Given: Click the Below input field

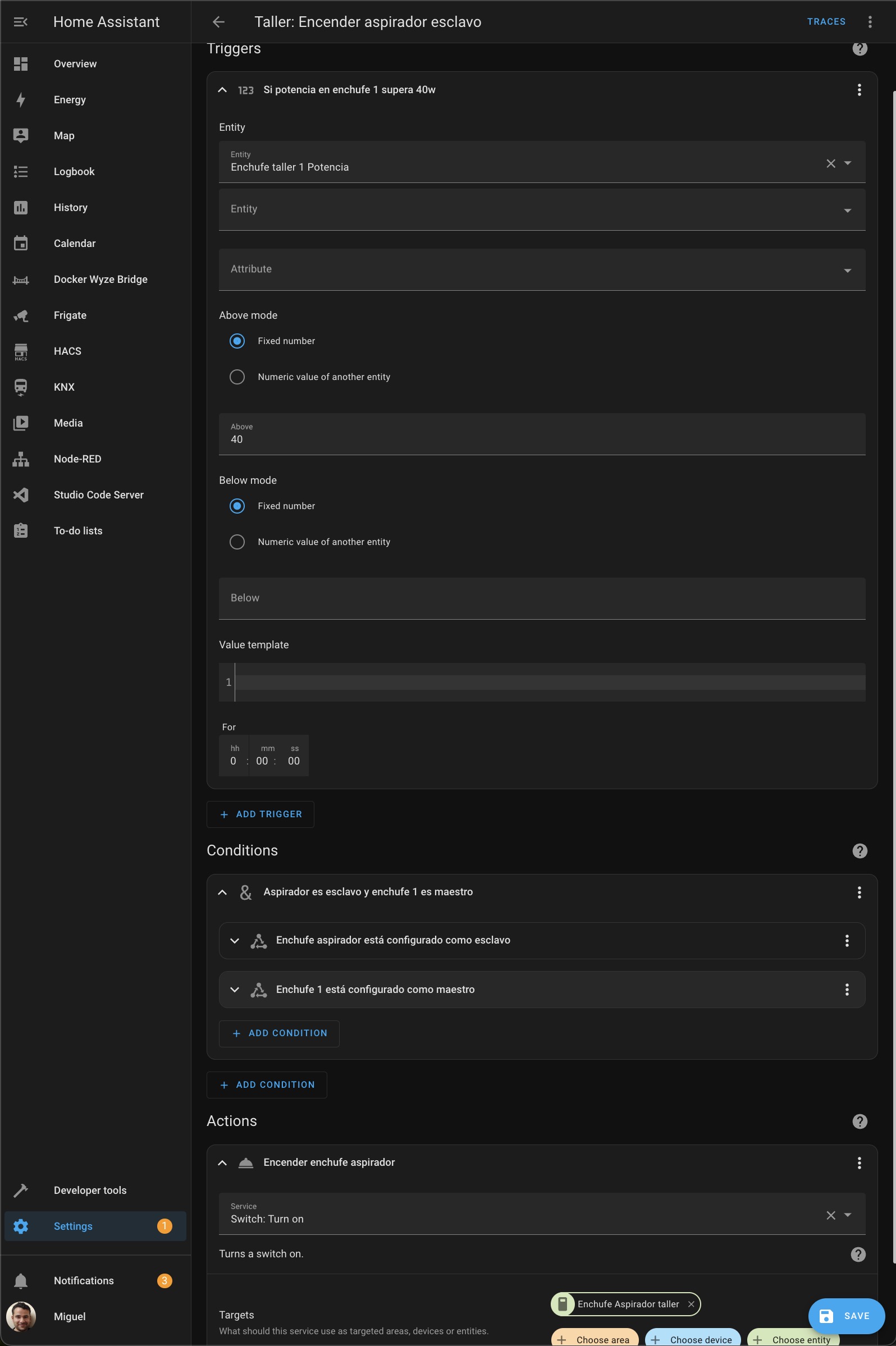Looking at the screenshot, I should (x=542, y=599).
